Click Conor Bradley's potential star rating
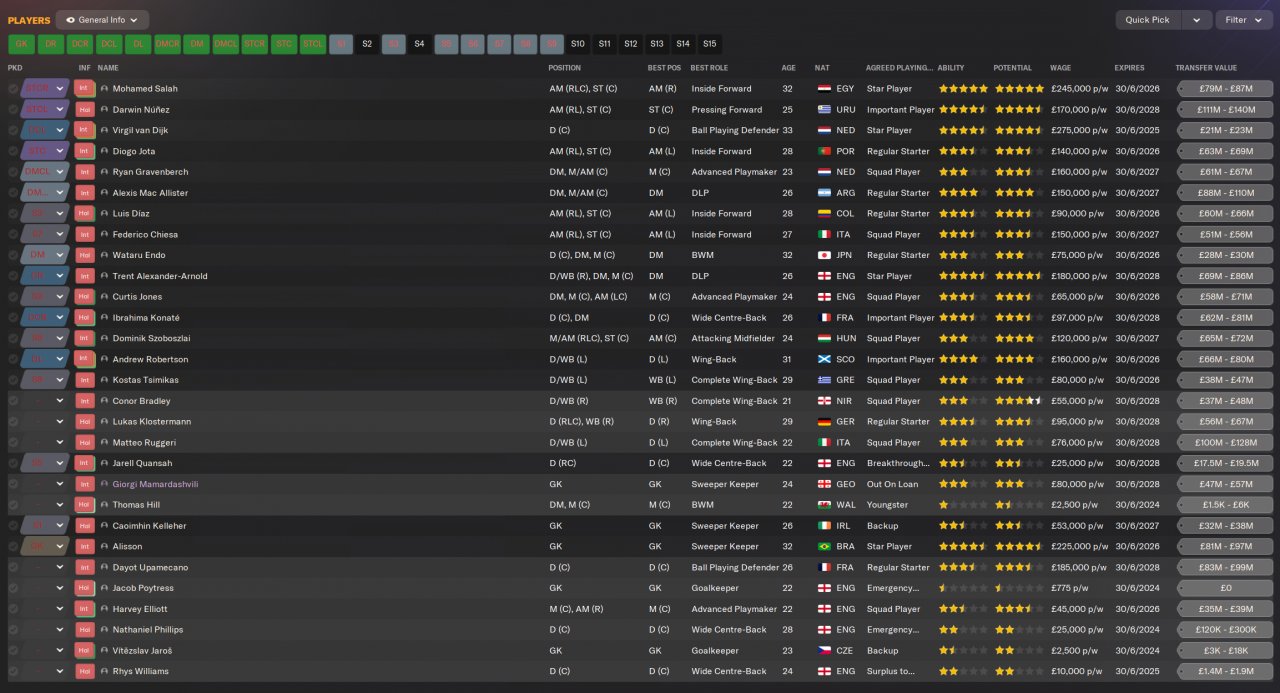 [x=1019, y=401]
